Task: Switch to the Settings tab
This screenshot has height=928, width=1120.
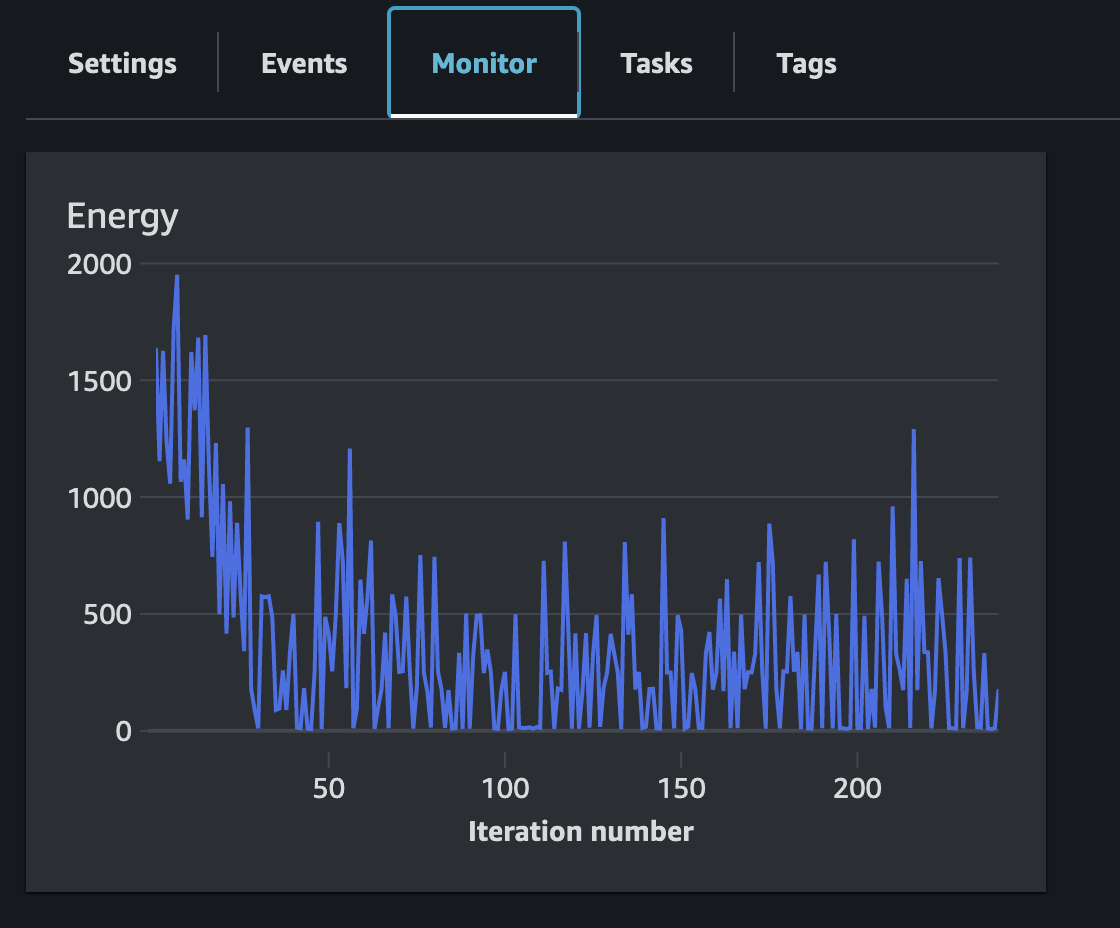Action: tap(121, 63)
